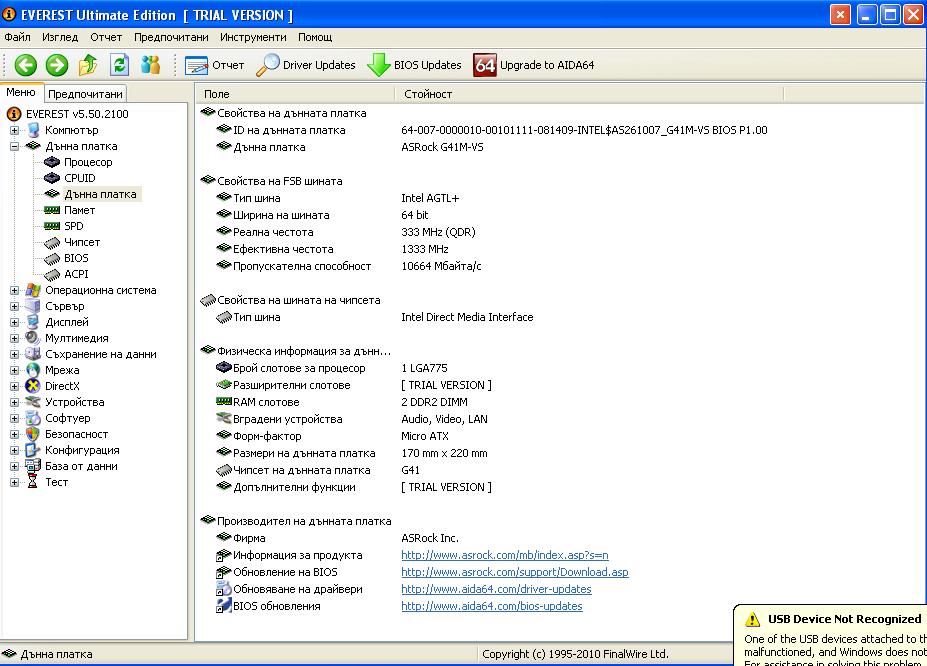Select Чипсет in the tree
Screen dimensions: 927x666
[82, 242]
